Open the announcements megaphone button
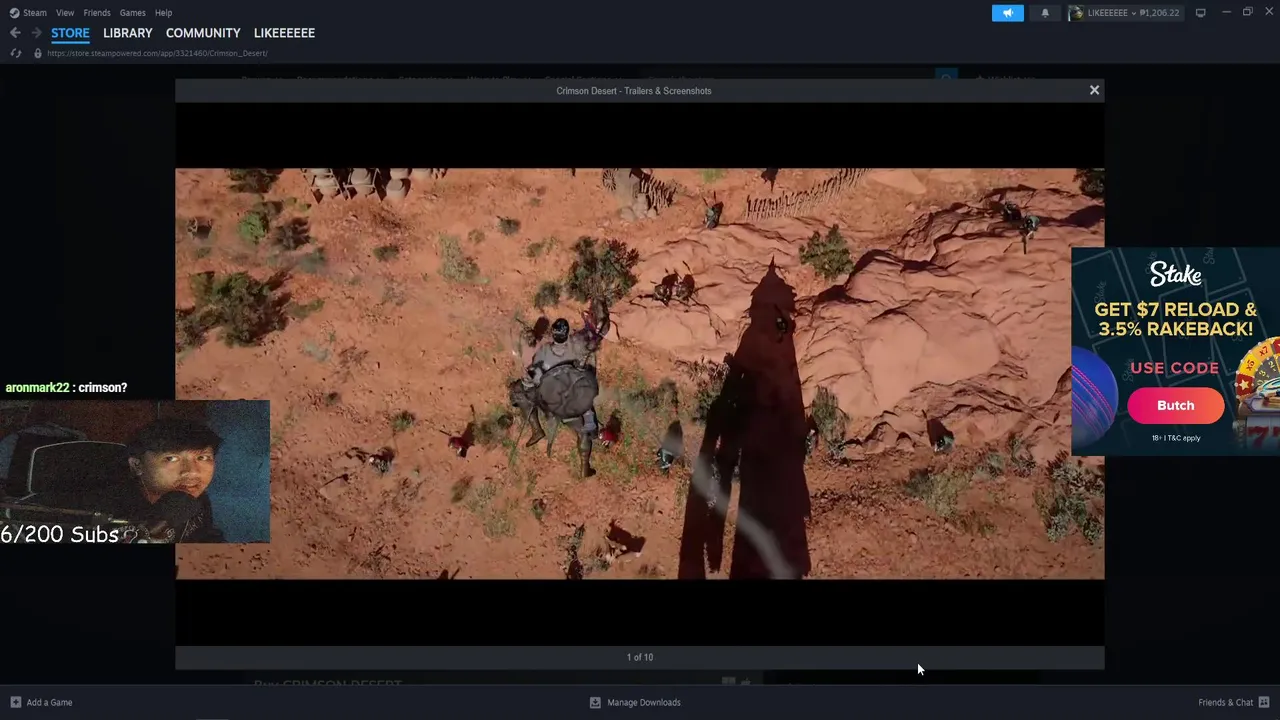This screenshot has width=1280, height=720. pos(1007,13)
